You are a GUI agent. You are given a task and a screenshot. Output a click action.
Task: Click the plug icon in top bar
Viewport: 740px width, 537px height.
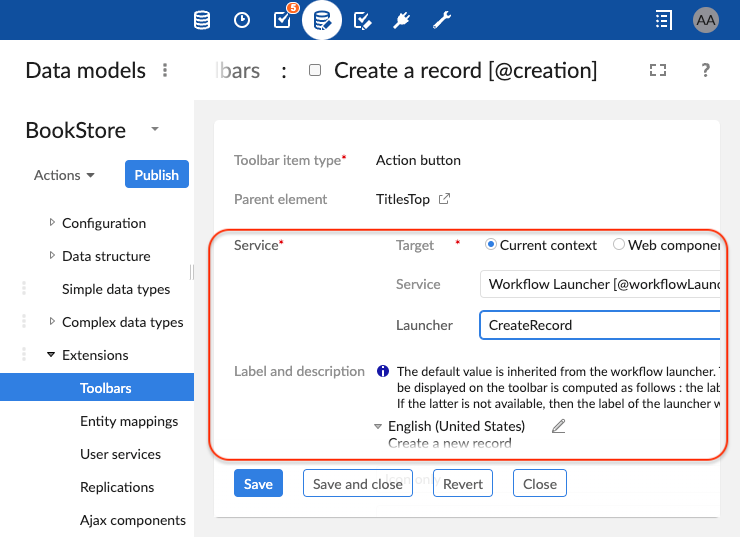pos(402,20)
